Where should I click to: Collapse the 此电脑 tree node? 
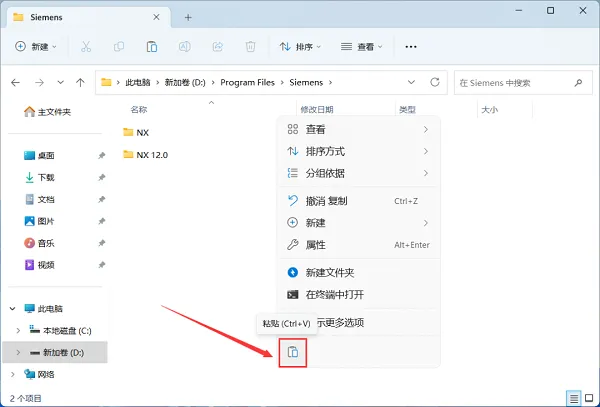(13, 308)
